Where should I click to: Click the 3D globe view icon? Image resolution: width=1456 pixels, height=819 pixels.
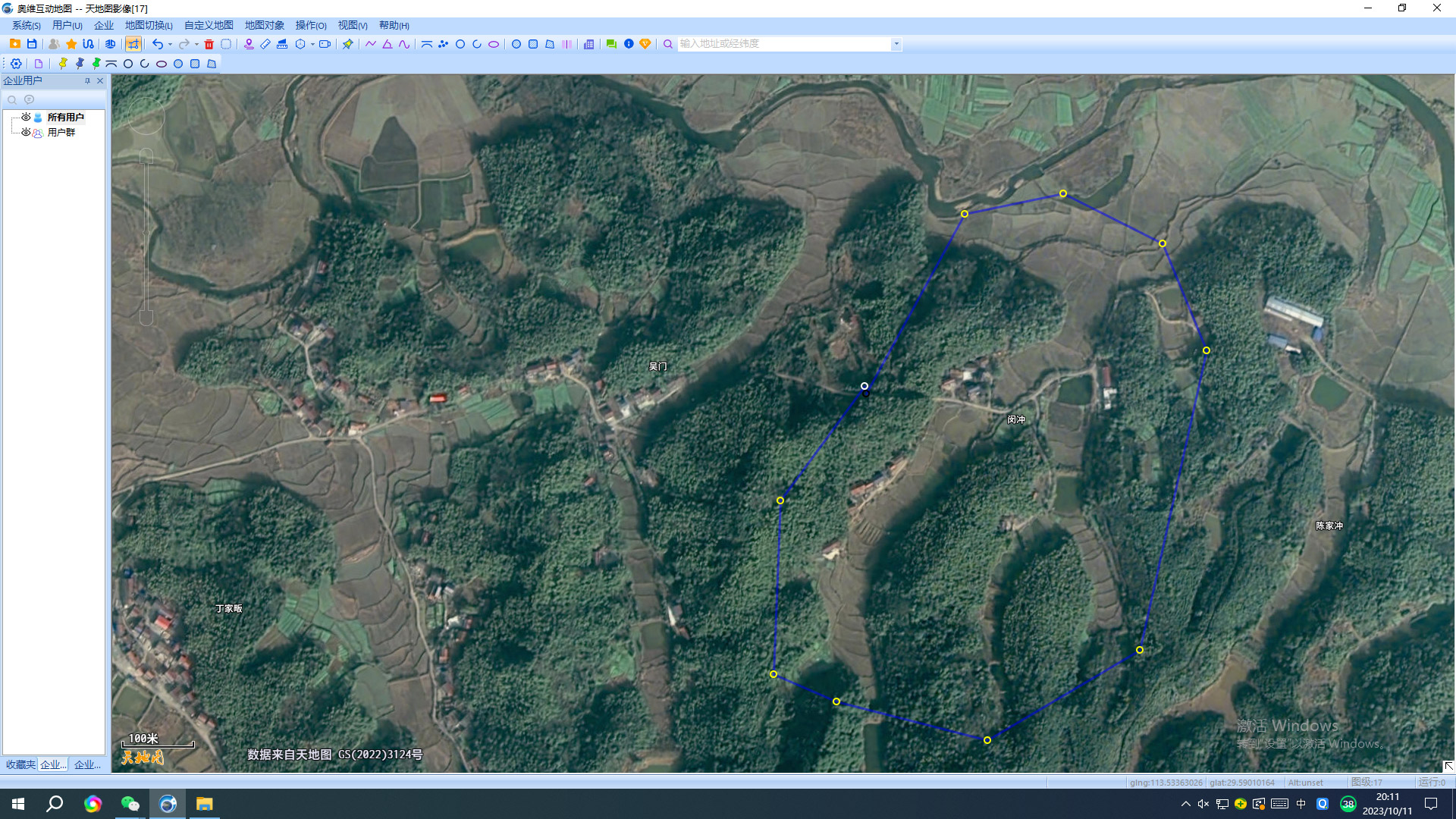110,44
